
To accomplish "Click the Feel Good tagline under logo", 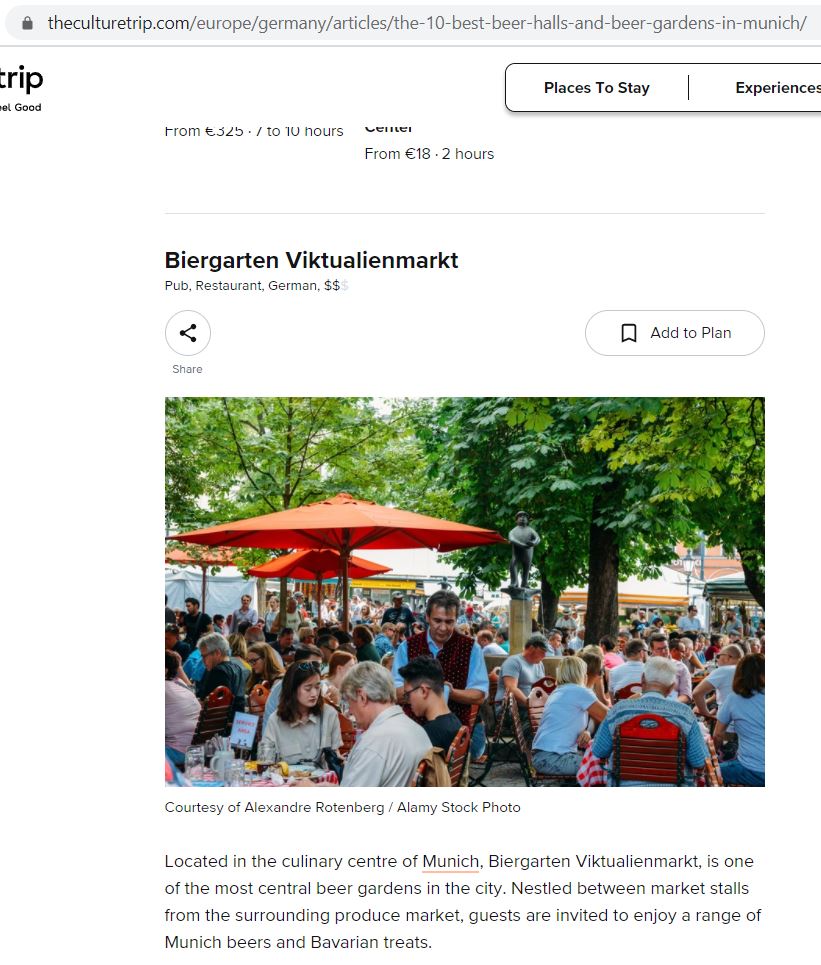I will pyautogui.click(x=21, y=107).
